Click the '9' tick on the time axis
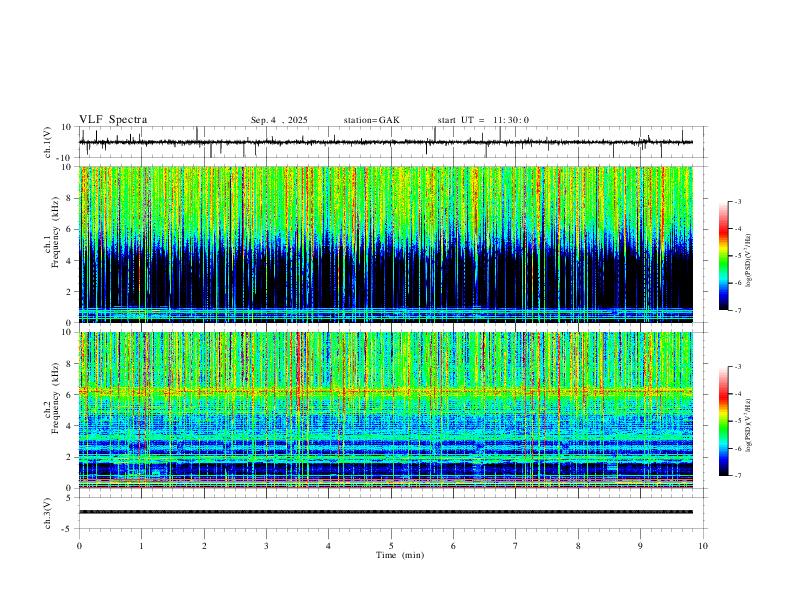The width and height of the screenshot is (792, 612). [640, 546]
